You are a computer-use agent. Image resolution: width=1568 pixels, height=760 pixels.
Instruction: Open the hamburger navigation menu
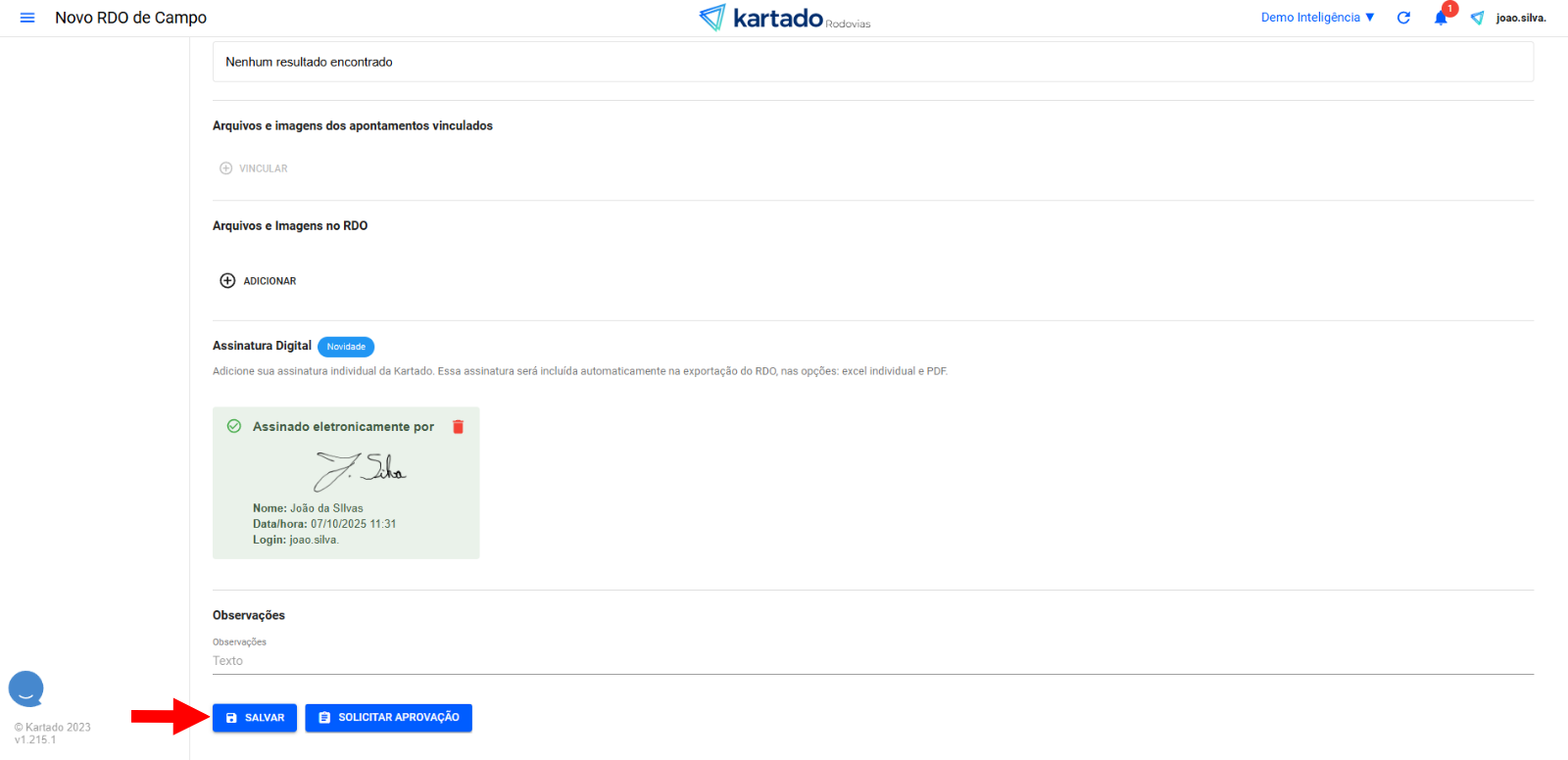(27, 18)
